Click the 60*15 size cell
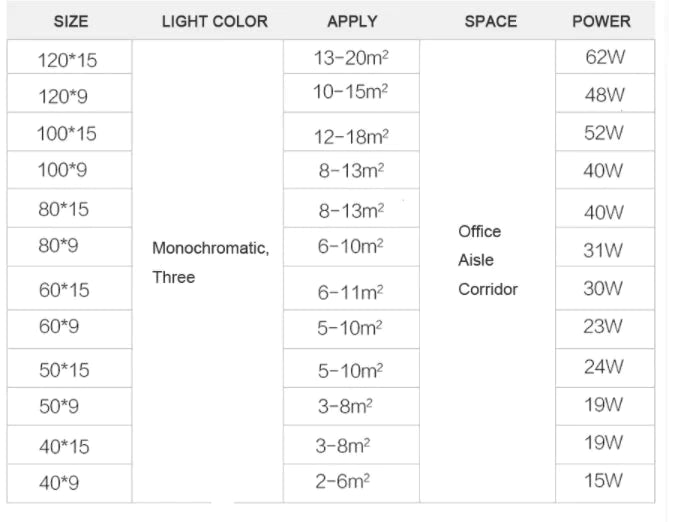 click(64, 290)
